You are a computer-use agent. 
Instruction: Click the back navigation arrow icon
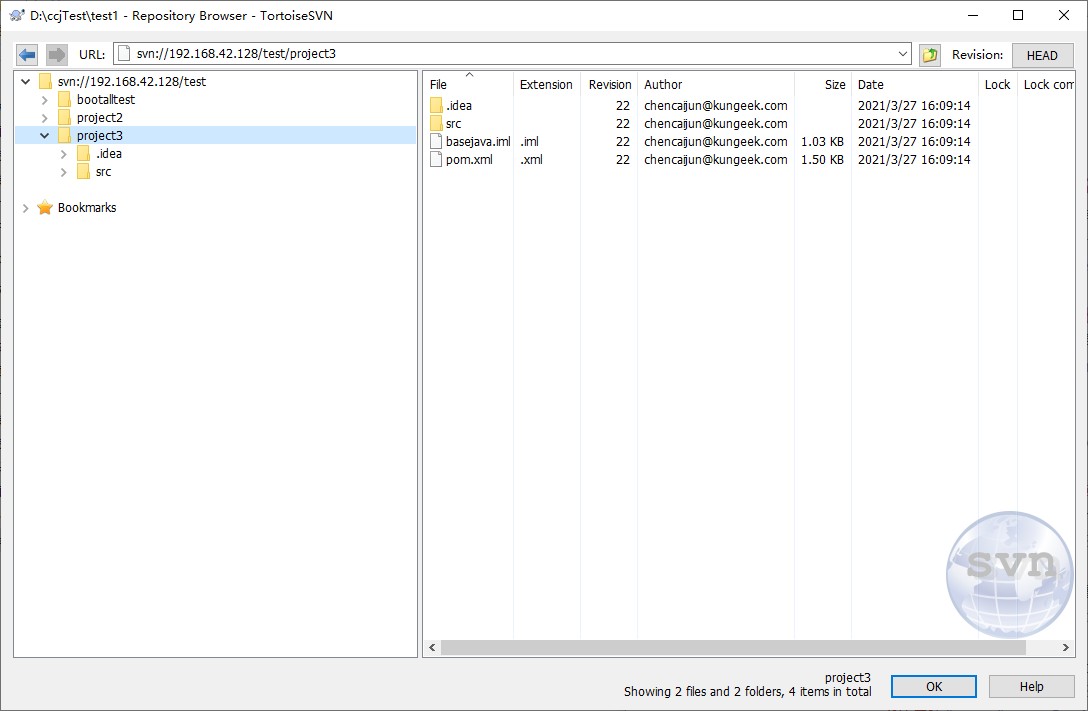28,54
